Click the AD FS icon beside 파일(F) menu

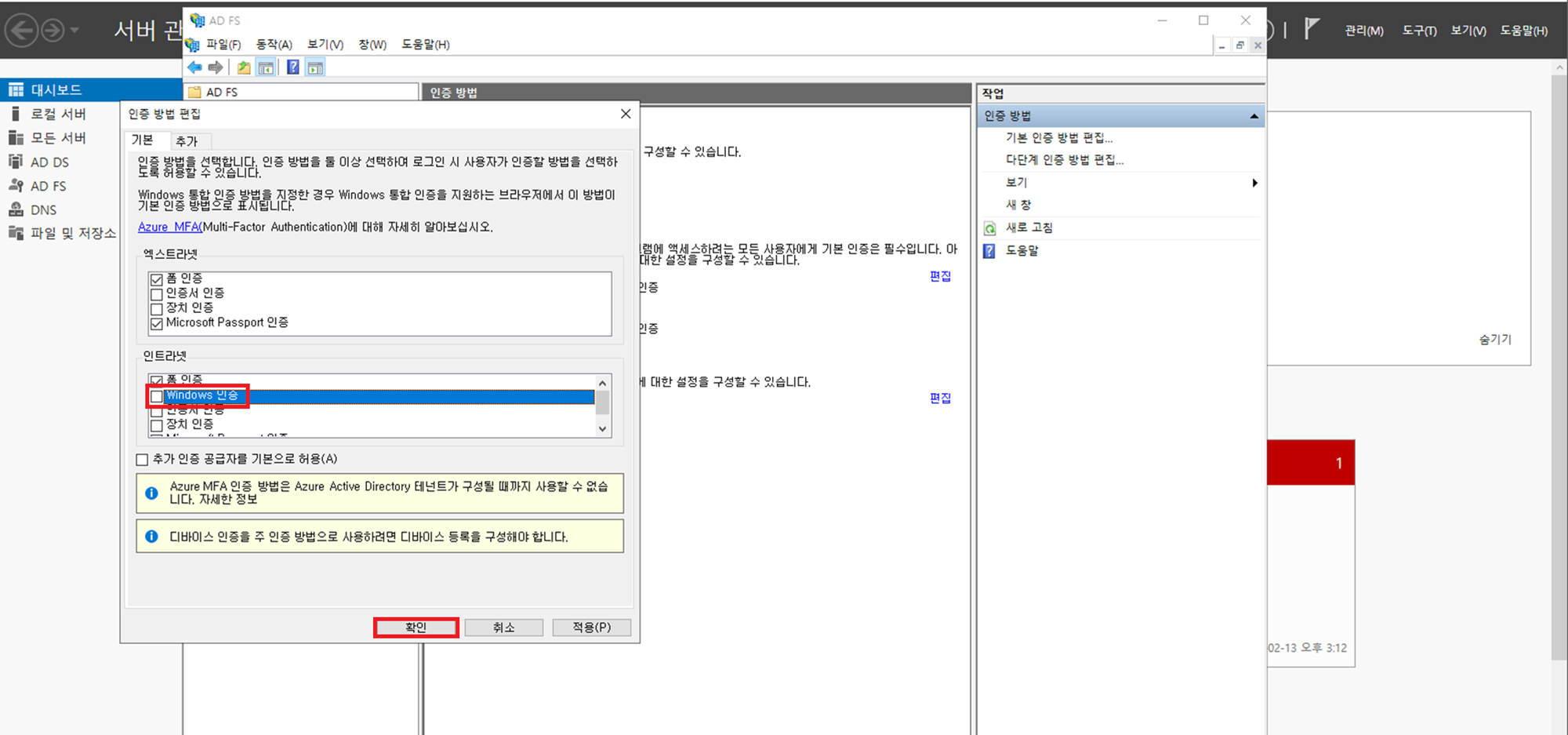pos(192,45)
